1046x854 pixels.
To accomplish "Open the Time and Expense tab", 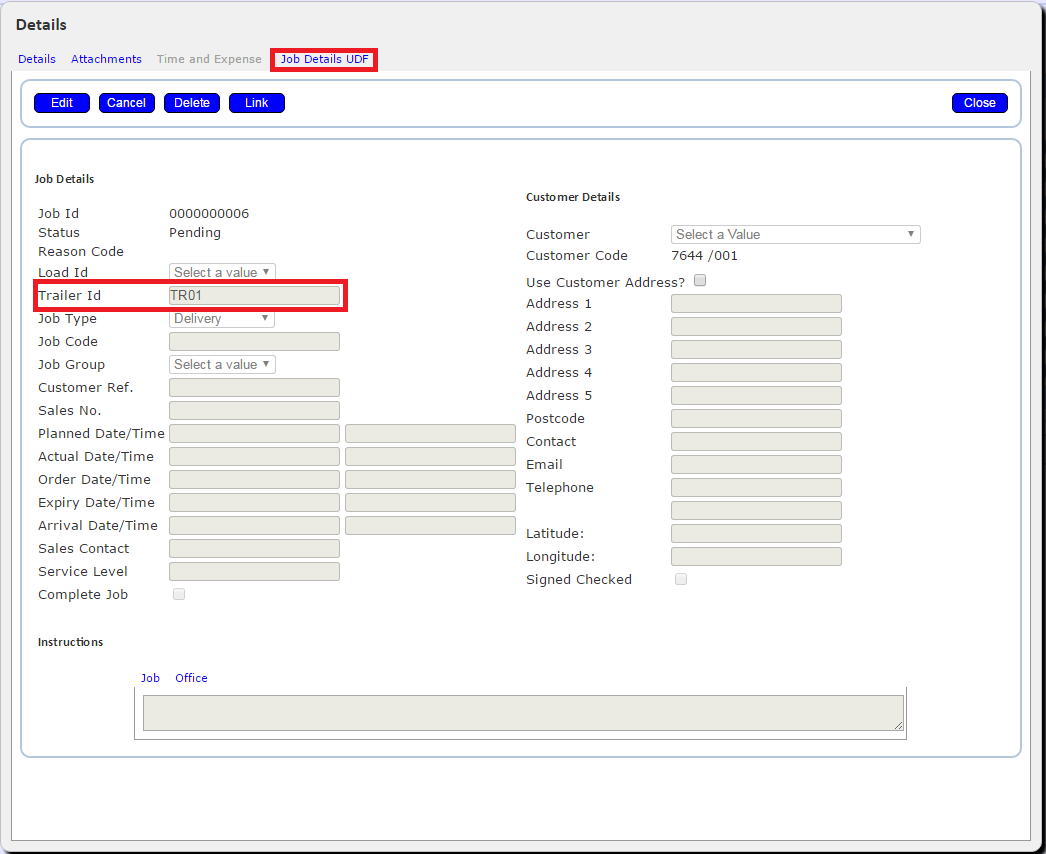I will coord(209,59).
